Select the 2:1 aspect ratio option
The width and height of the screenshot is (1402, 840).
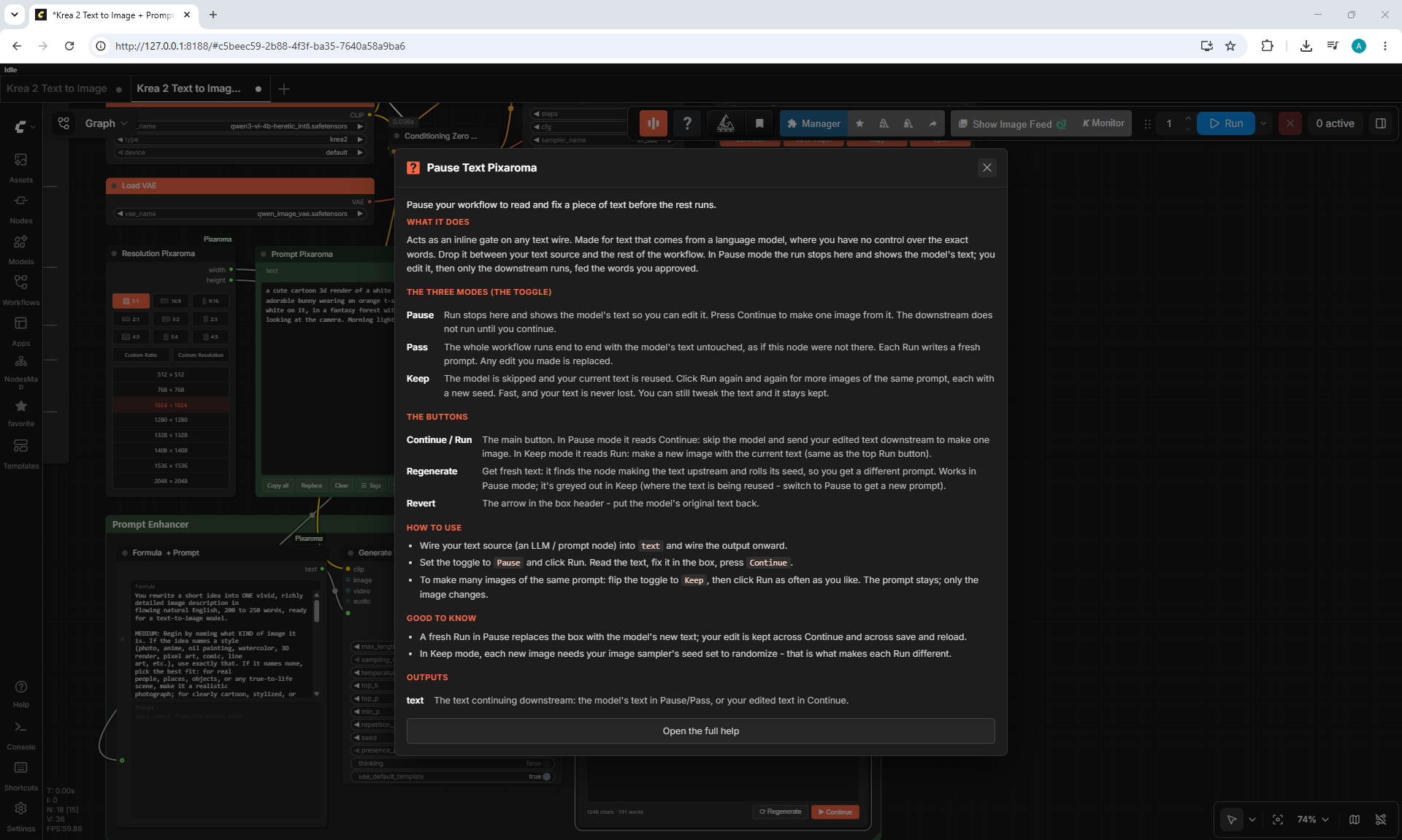point(131,319)
